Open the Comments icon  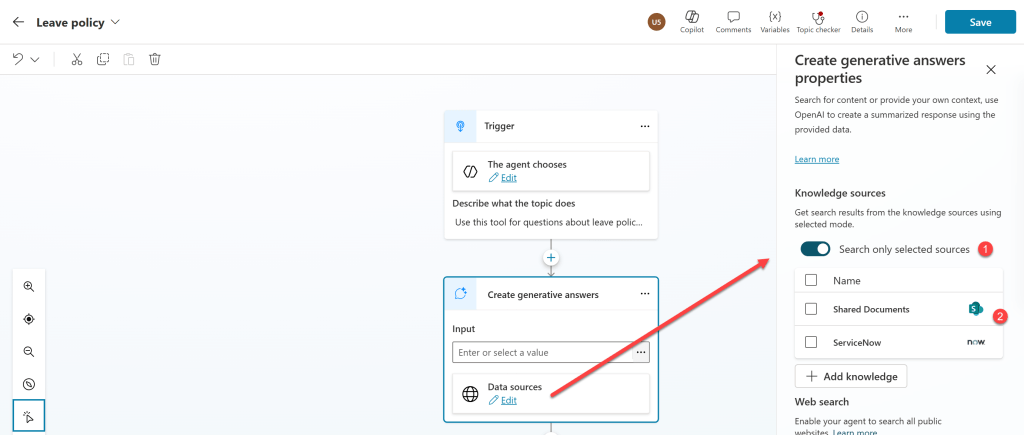733,17
